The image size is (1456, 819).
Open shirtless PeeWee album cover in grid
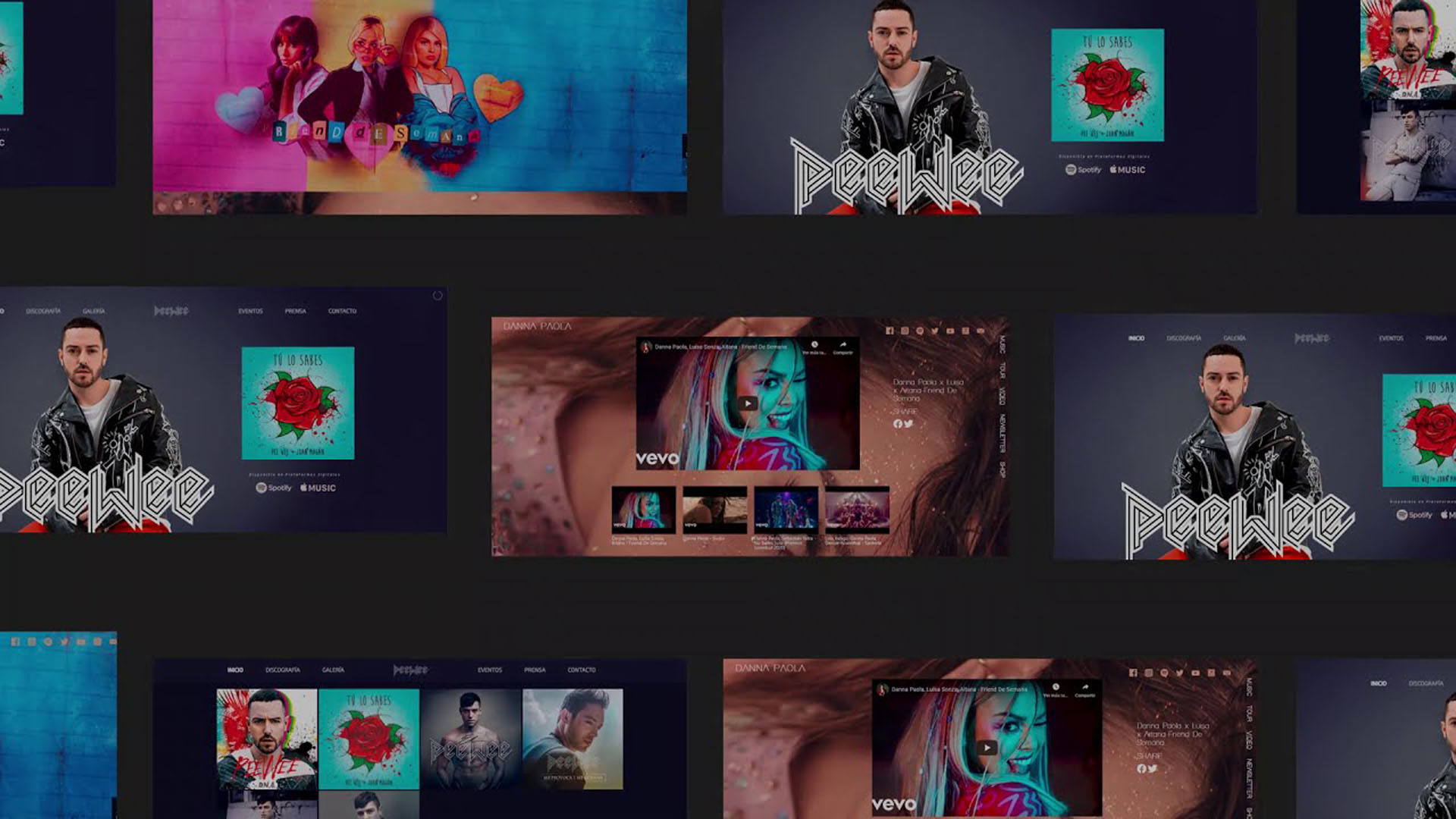point(471,739)
